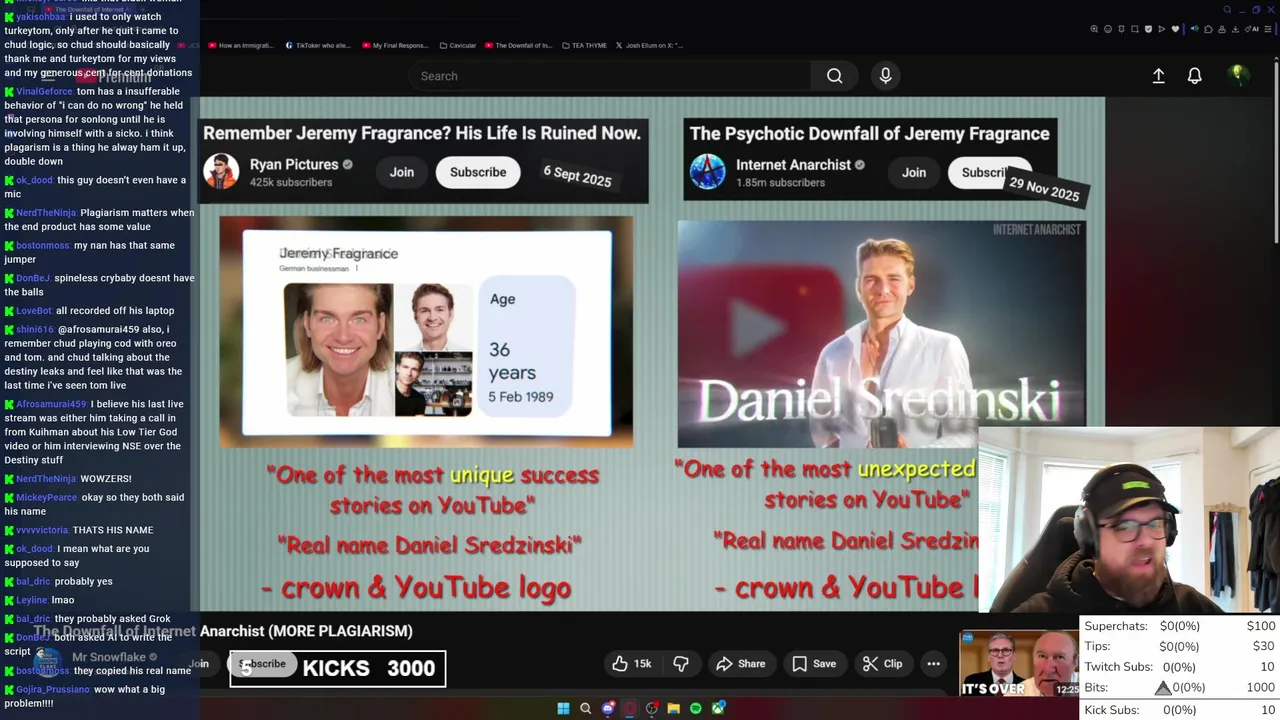Viewport: 1280px width, 720px height.
Task: Click chat username 'MickeyPearce'
Action: pos(46,498)
